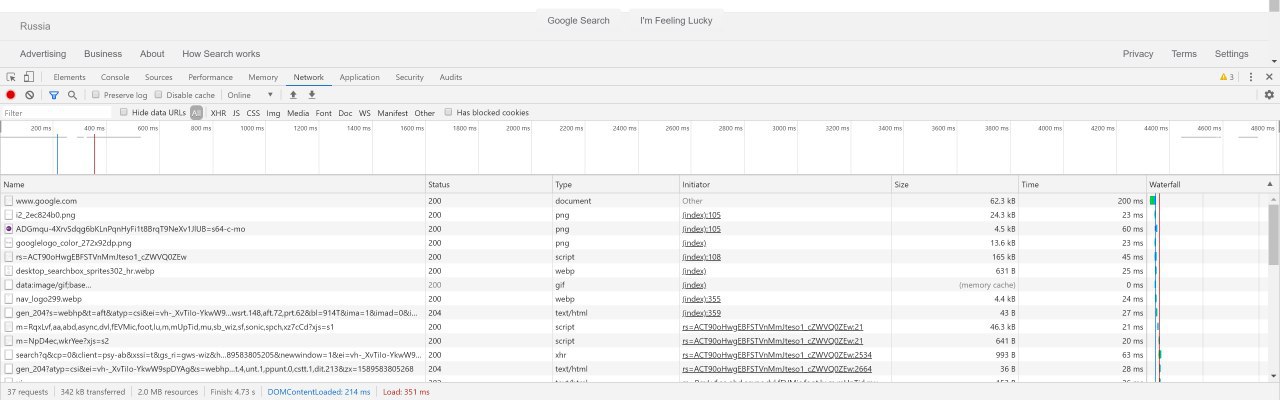Open the Memory tab

pos(263,77)
